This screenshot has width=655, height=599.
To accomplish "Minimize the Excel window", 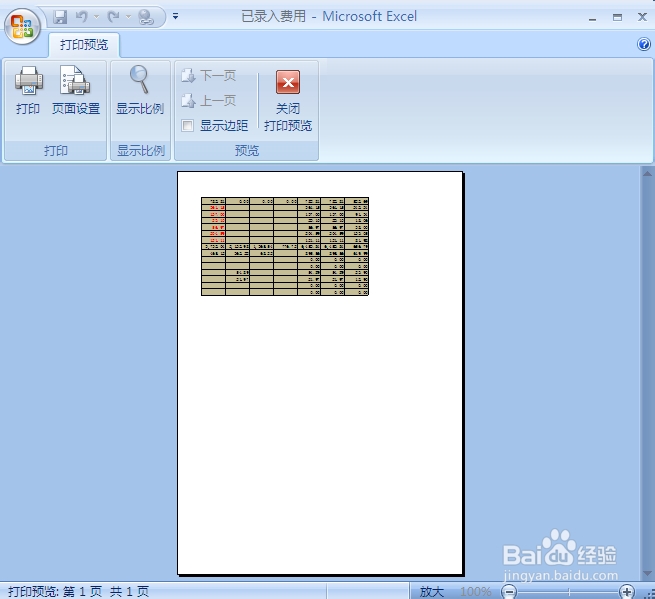I will click(592, 18).
